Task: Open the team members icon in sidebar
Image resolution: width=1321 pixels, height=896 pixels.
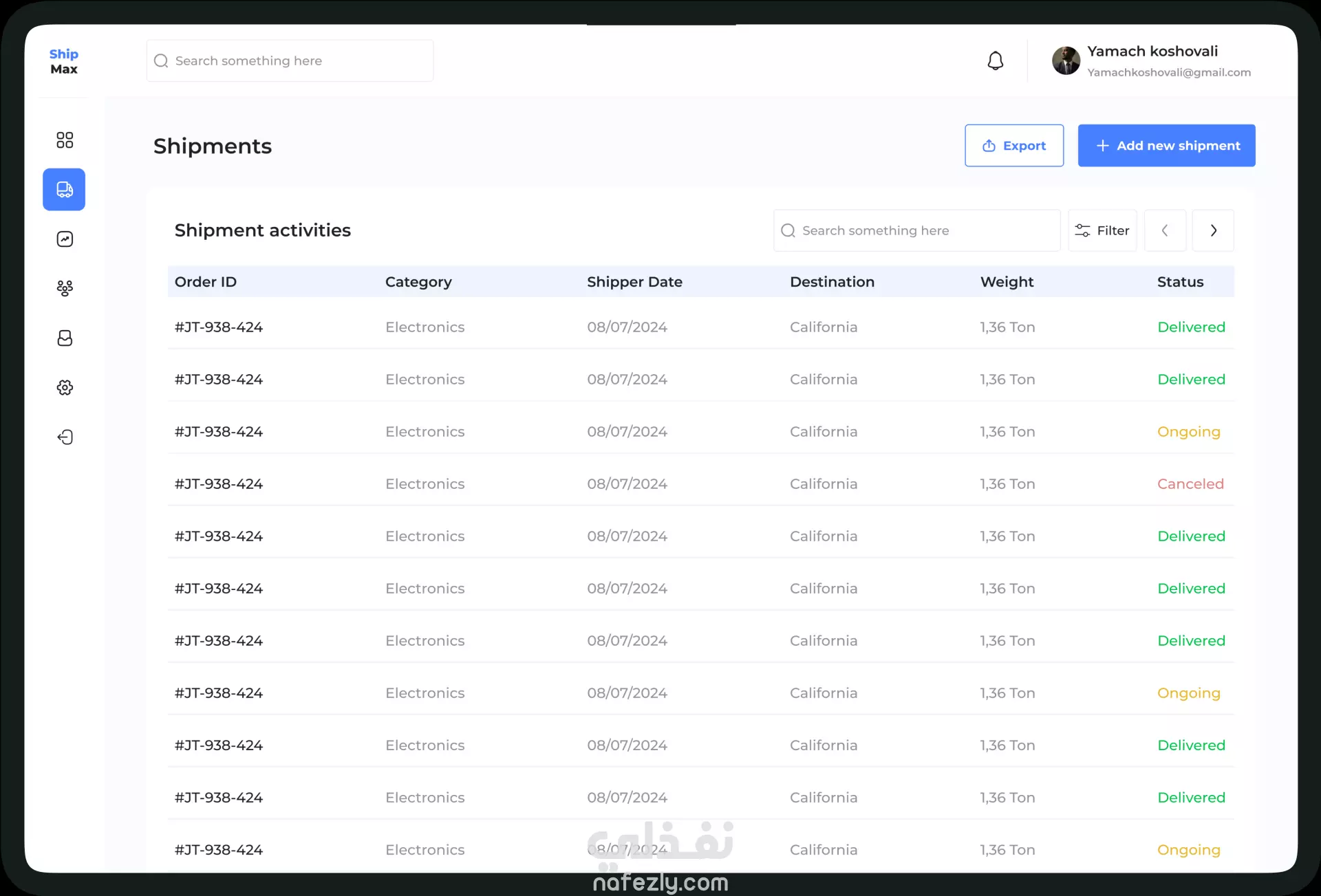Action: (x=65, y=288)
